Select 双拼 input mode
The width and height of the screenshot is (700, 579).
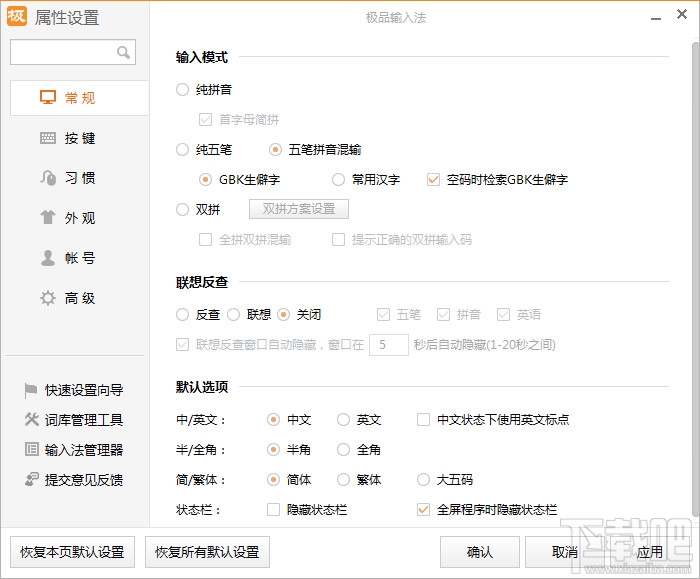pyautogui.click(x=182, y=209)
